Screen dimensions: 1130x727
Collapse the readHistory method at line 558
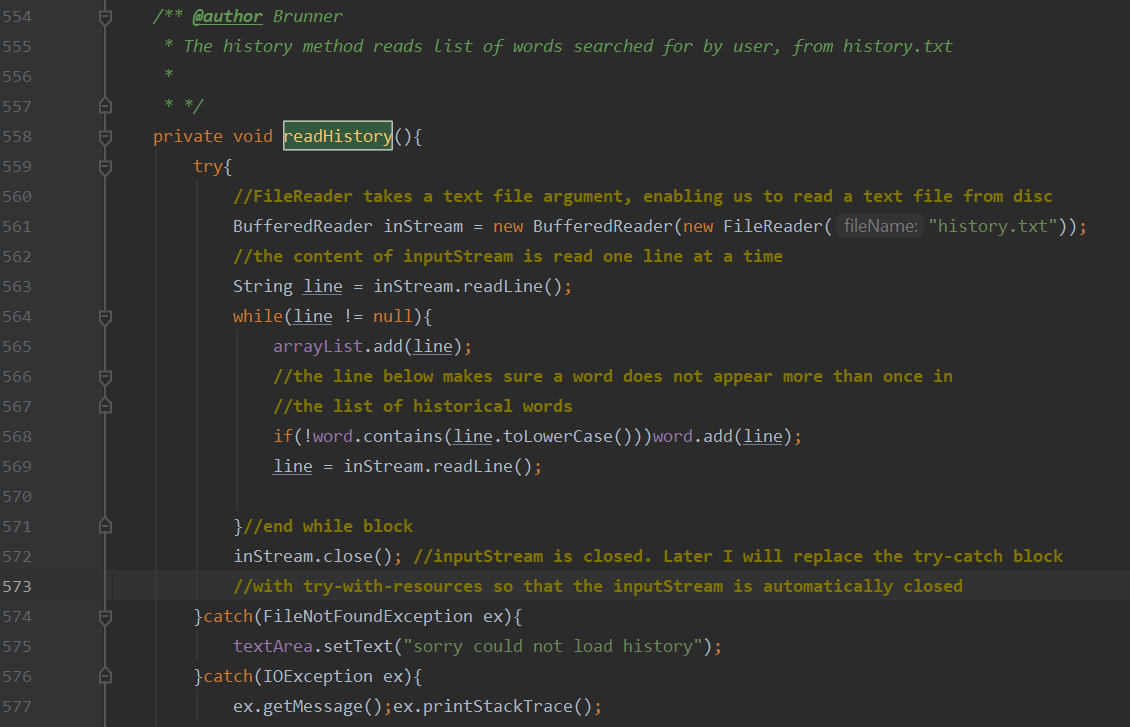tap(105, 137)
